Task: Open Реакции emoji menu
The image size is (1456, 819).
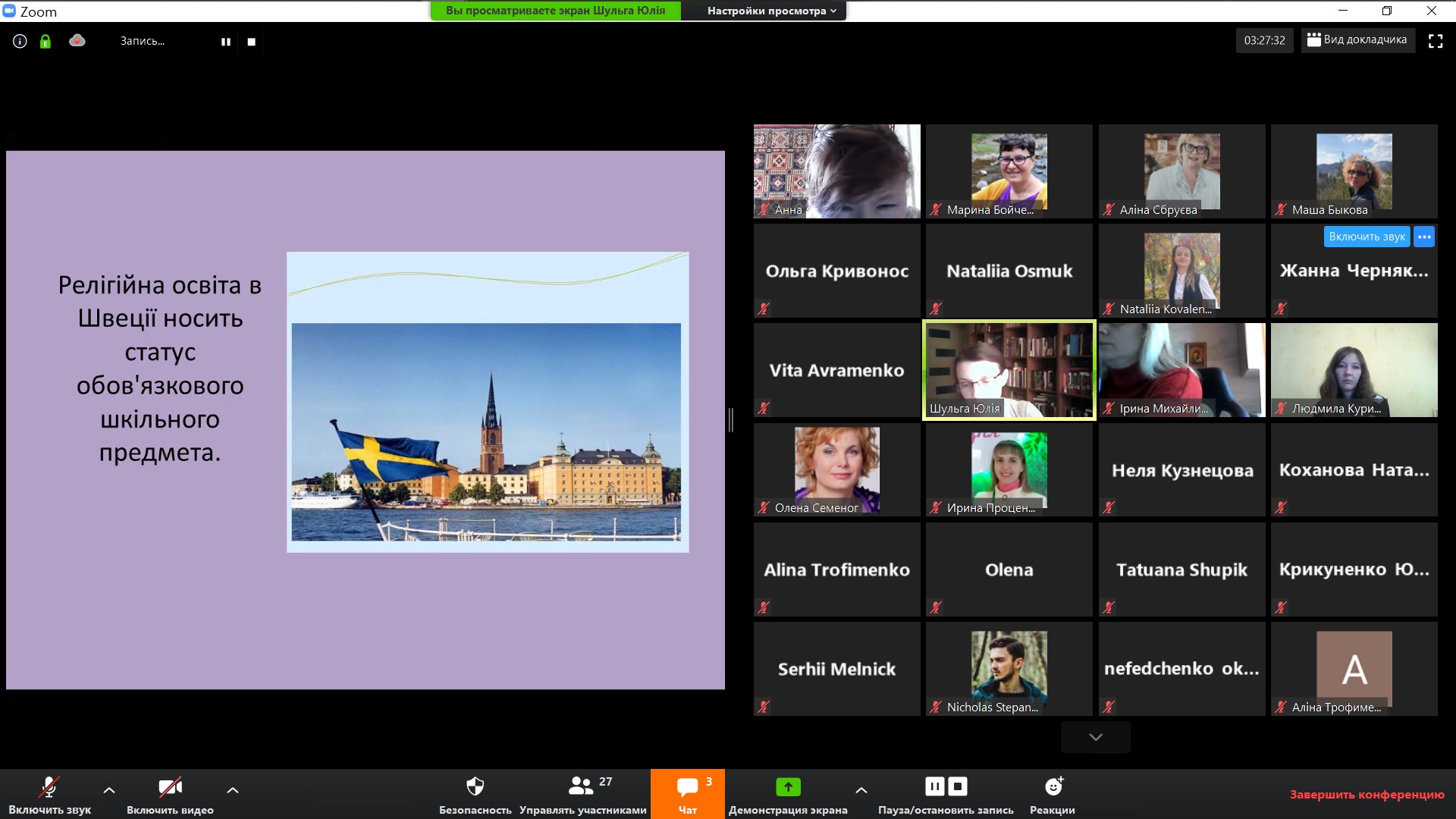Action: pyautogui.click(x=1053, y=794)
